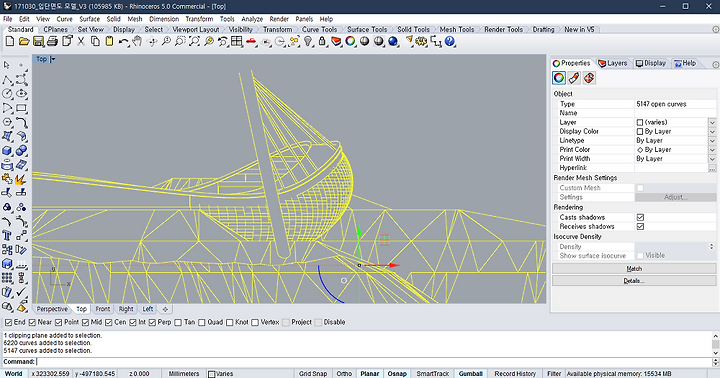The image size is (720, 378).
Task: Enable the Quad osnap checkbox
Action: [202, 322]
